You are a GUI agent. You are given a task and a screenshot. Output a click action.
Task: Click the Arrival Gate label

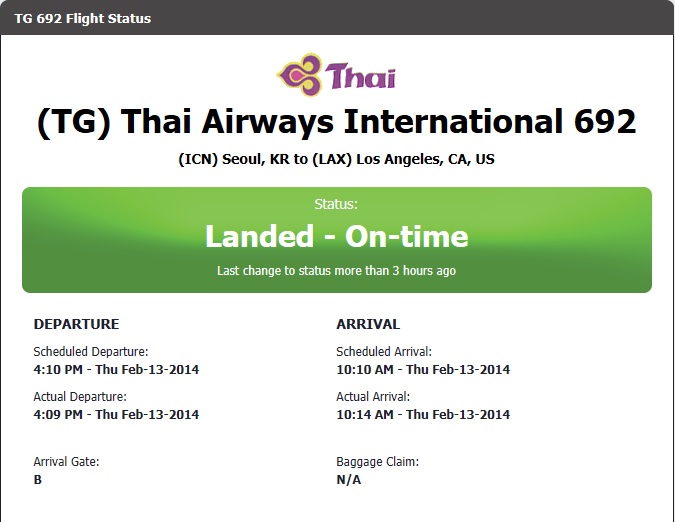coord(66,462)
